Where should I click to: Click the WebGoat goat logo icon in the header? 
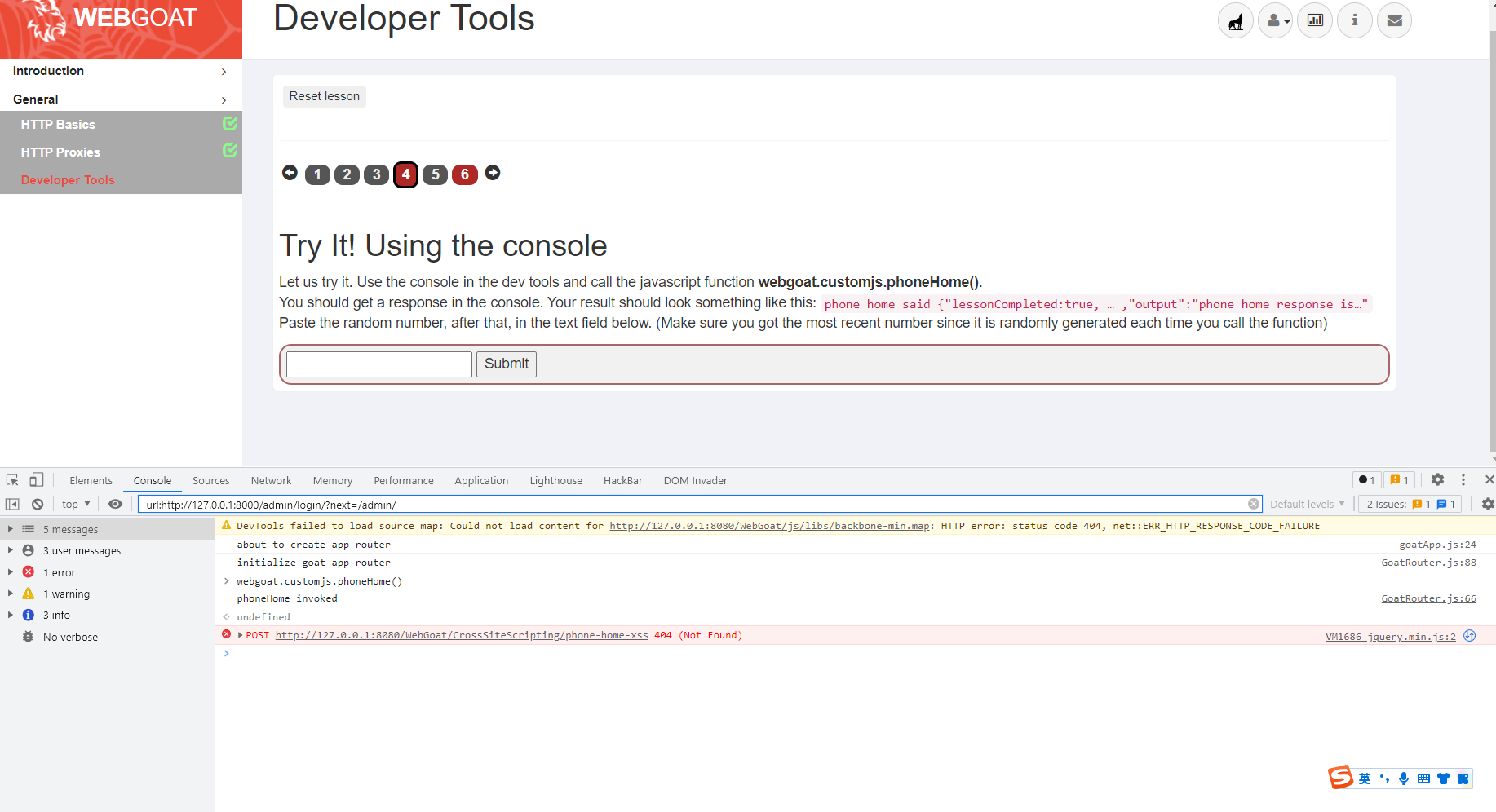(1236, 20)
